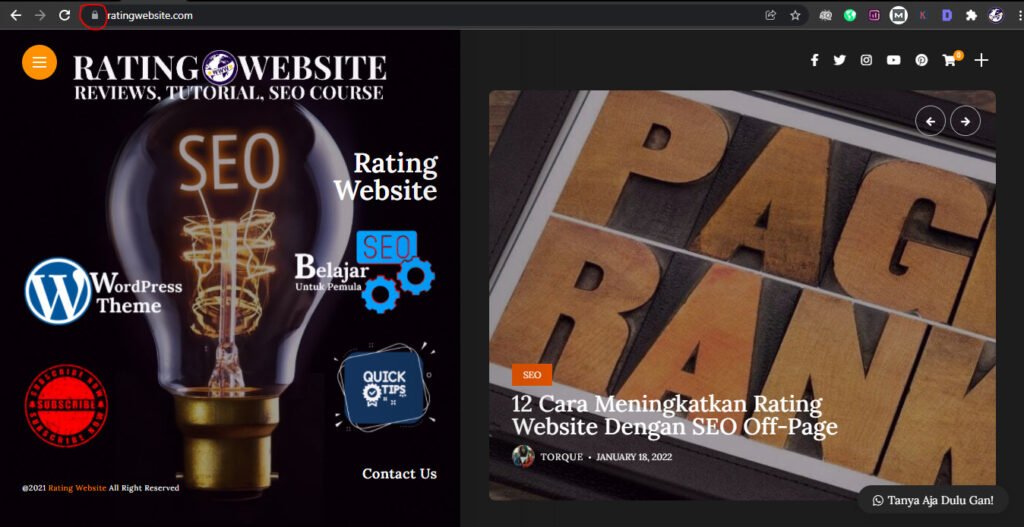Open the puzzle-piece extensions menu
The height and width of the screenshot is (527, 1024).
[x=971, y=15]
